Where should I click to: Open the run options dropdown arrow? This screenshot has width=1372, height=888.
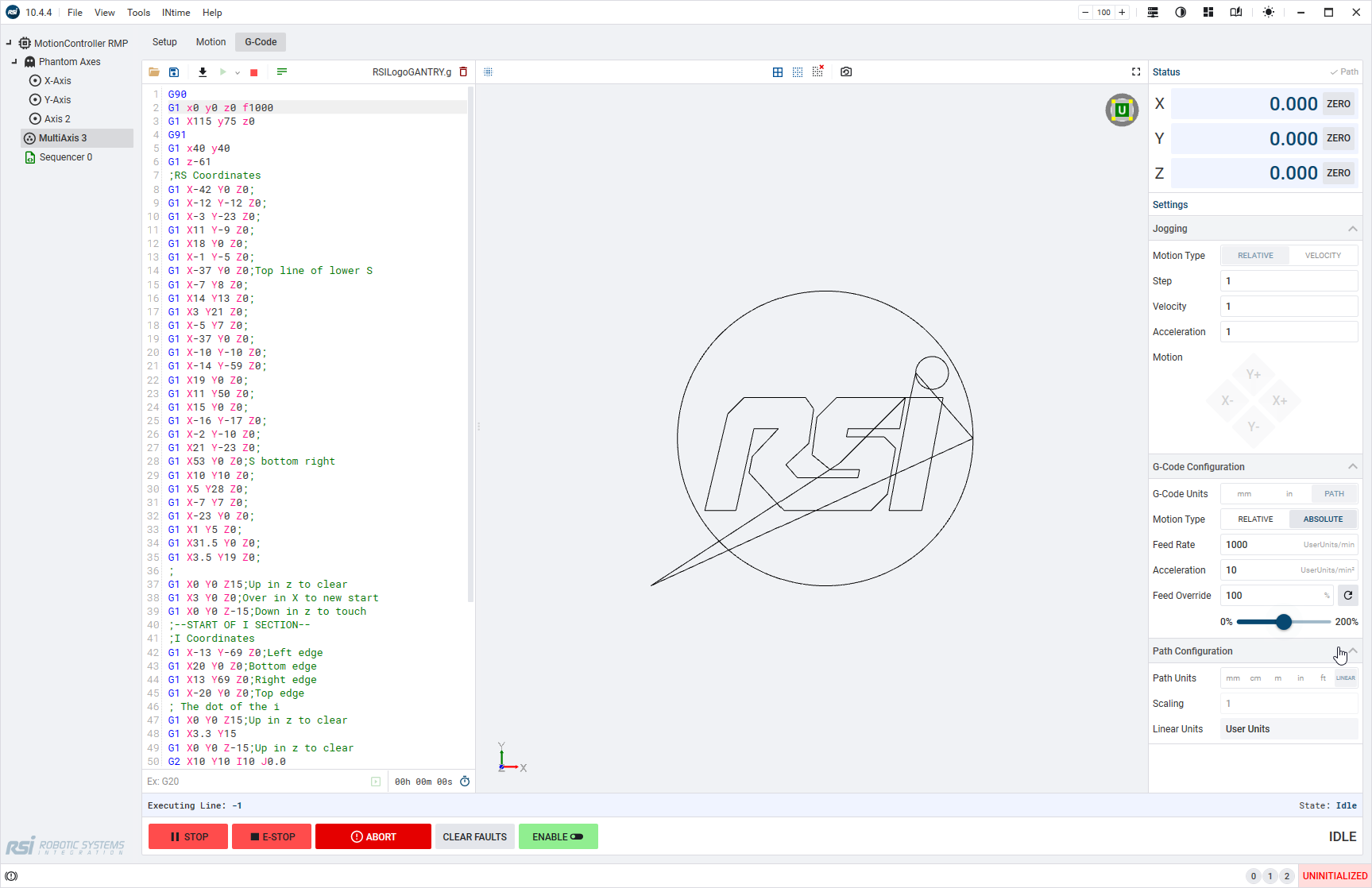click(x=238, y=73)
